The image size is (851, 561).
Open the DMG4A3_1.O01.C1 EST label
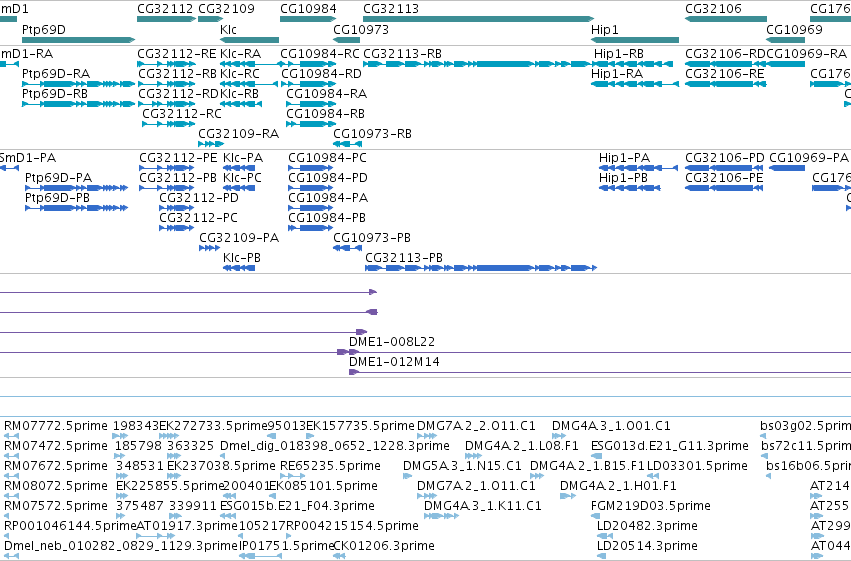tap(611, 426)
